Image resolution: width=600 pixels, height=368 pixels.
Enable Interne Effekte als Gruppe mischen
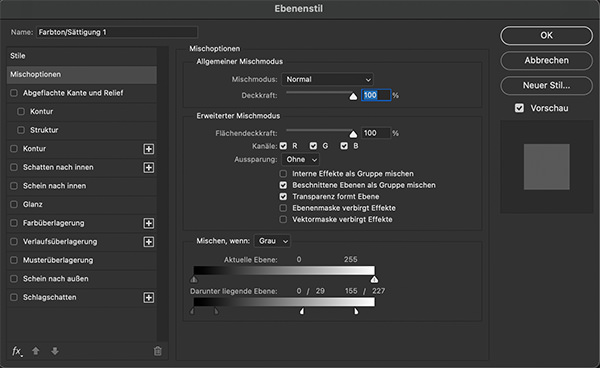click(x=283, y=174)
